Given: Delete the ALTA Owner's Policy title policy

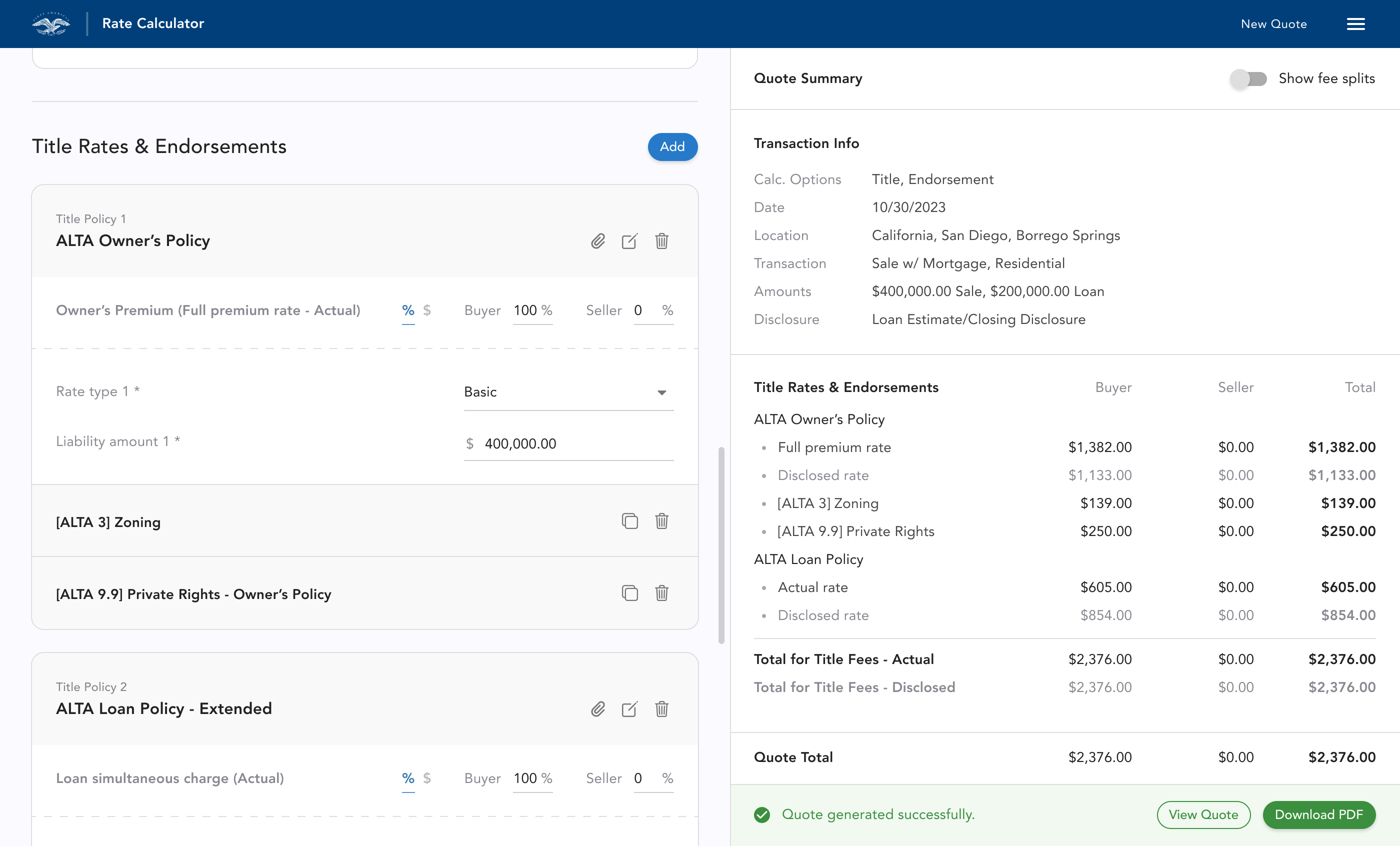Looking at the screenshot, I should pos(661,241).
